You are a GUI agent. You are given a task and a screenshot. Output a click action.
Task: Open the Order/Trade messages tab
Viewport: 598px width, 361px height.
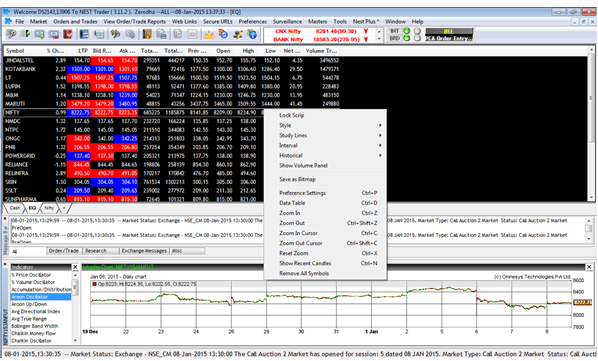[63, 251]
